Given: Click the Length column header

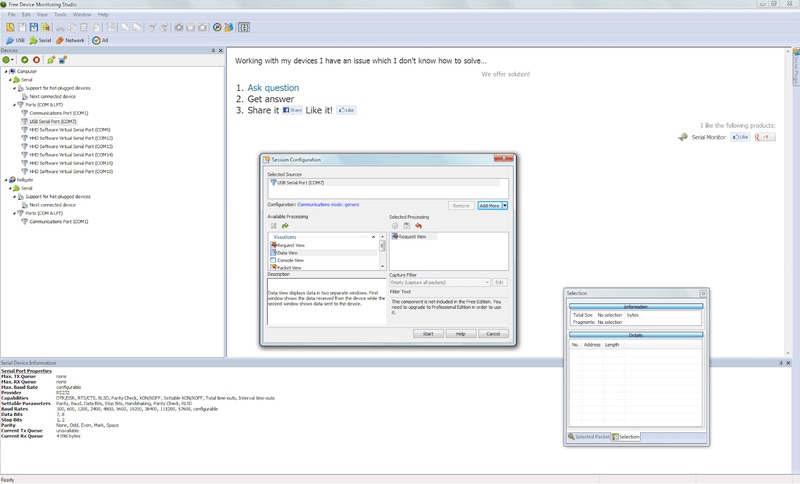Looking at the screenshot, I should (612, 345).
